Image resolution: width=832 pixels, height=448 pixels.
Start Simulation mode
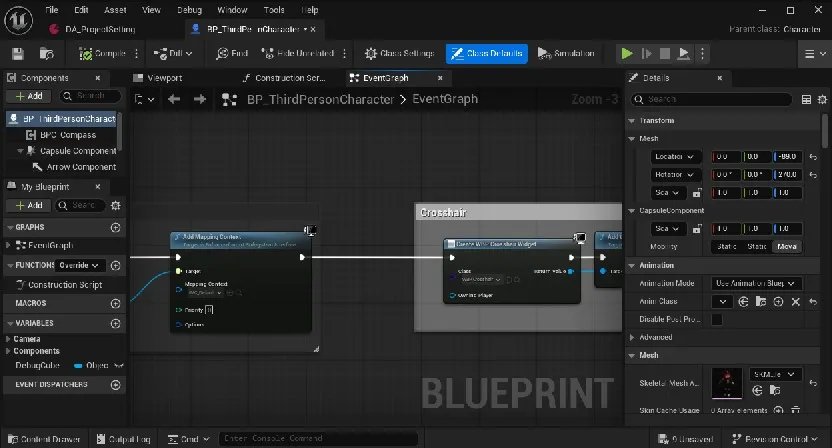[x=566, y=54]
